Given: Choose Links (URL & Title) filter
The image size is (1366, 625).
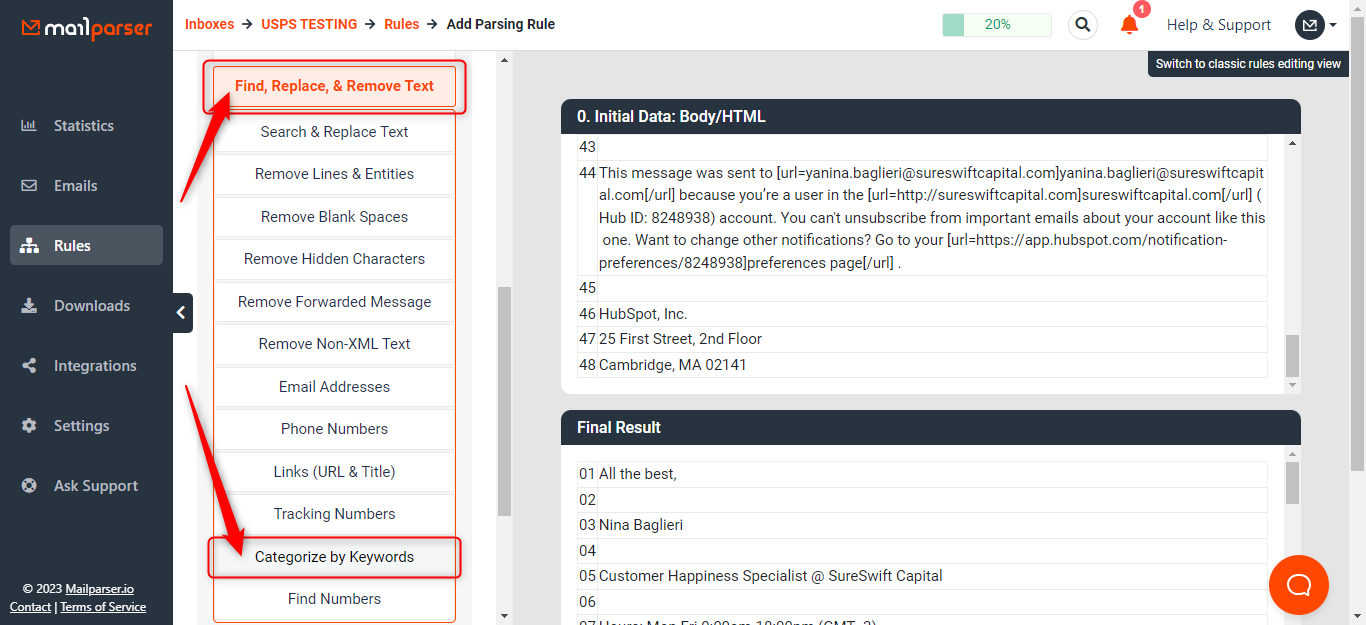Looking at the screenshot, I should point(334,472).
